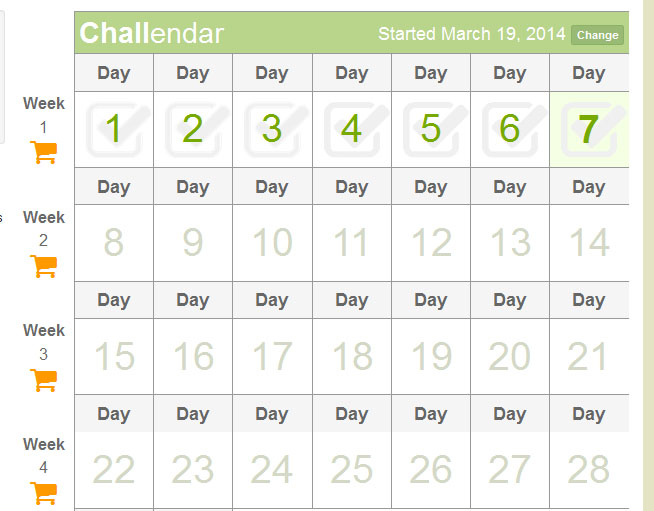The height and width of the screenshot is (511, 654).
Task: Toggle the Day 5 checkbox
Action: (x=430, y=130)
